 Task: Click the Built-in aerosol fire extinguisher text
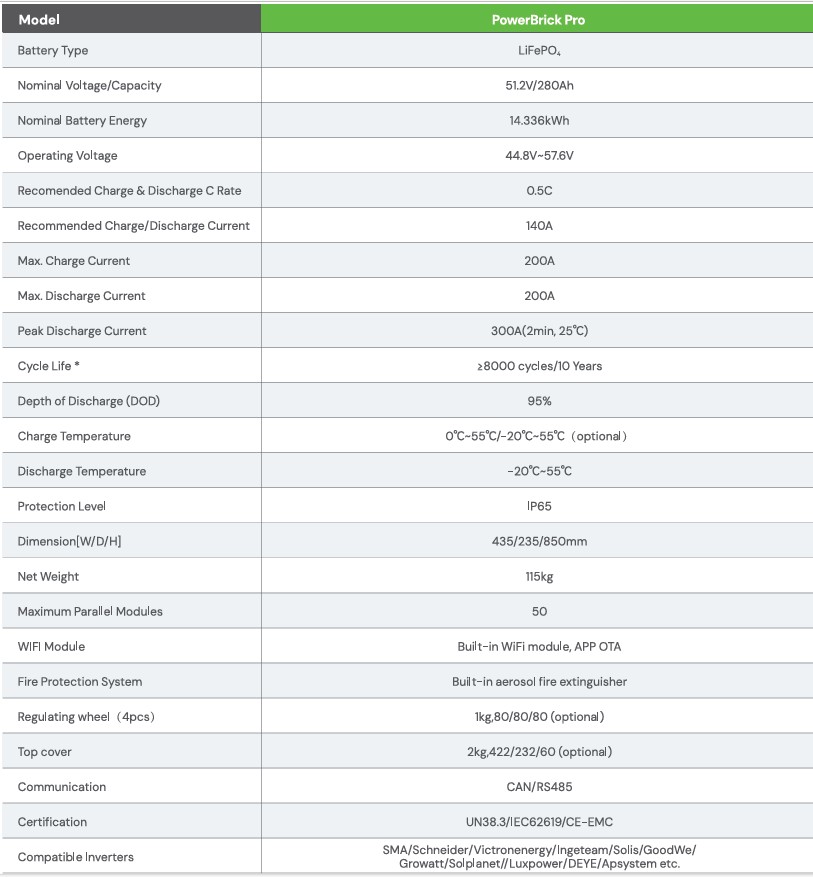pos(539,681)
